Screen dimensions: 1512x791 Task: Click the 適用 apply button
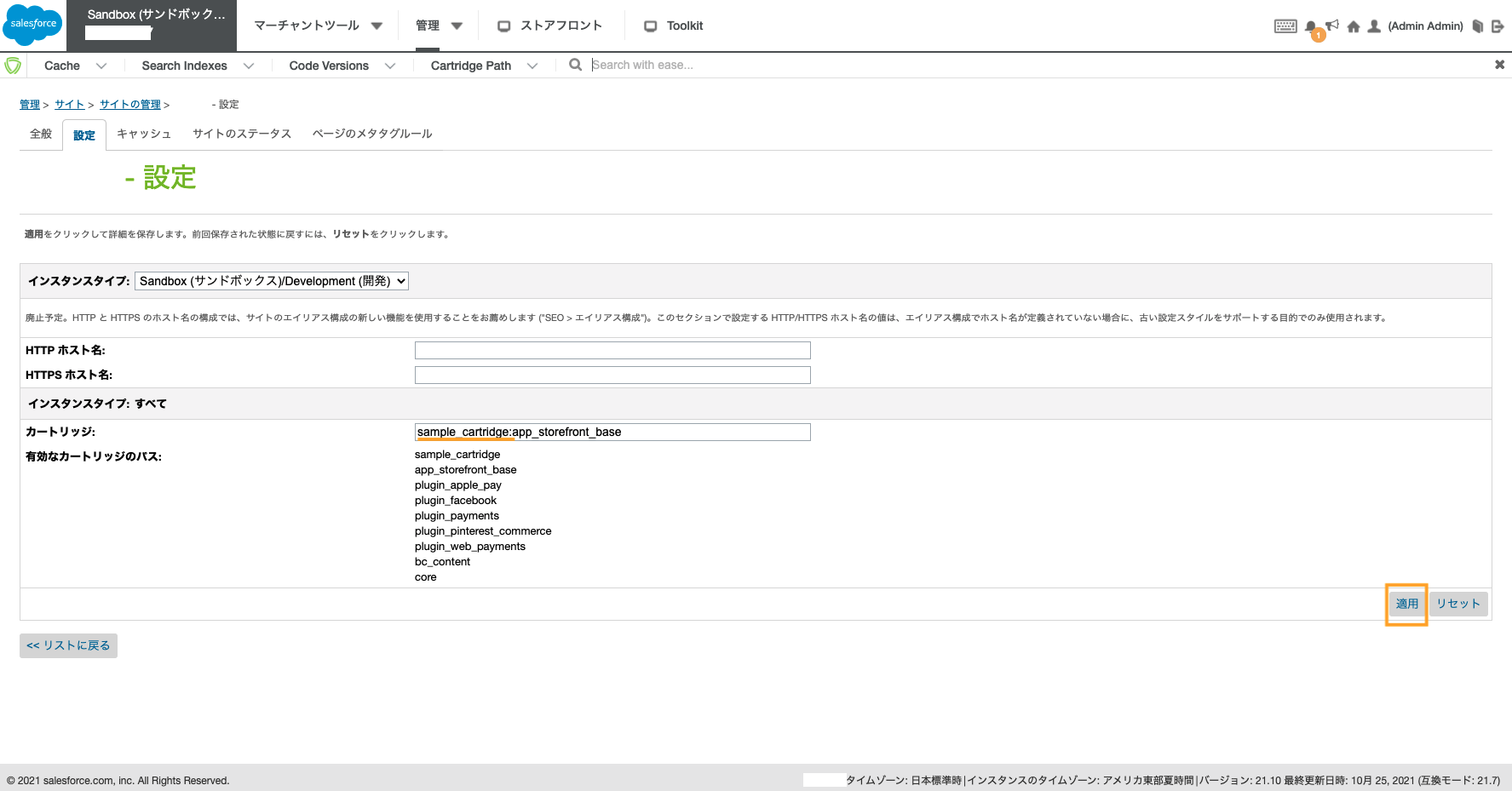(1406, 604)
